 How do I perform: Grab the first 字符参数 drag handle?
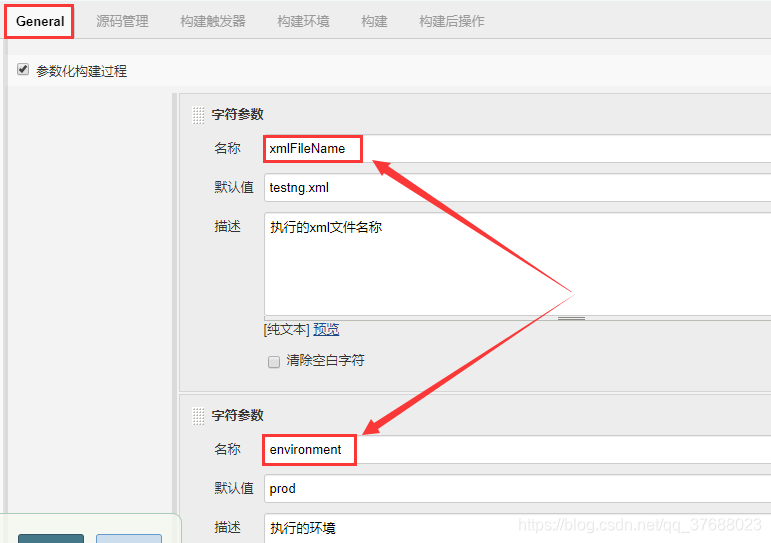point(198,115)
